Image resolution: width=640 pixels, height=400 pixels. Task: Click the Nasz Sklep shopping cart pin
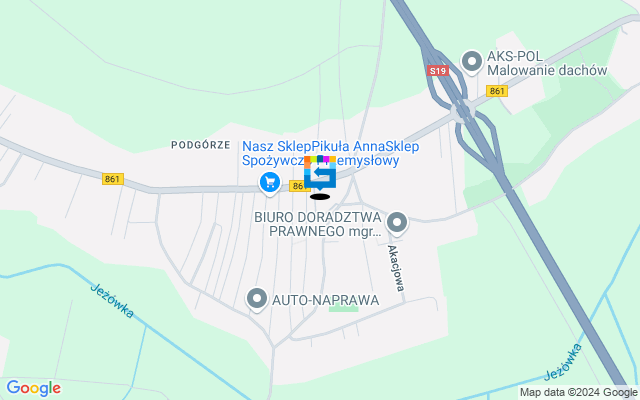click(270, 183)
